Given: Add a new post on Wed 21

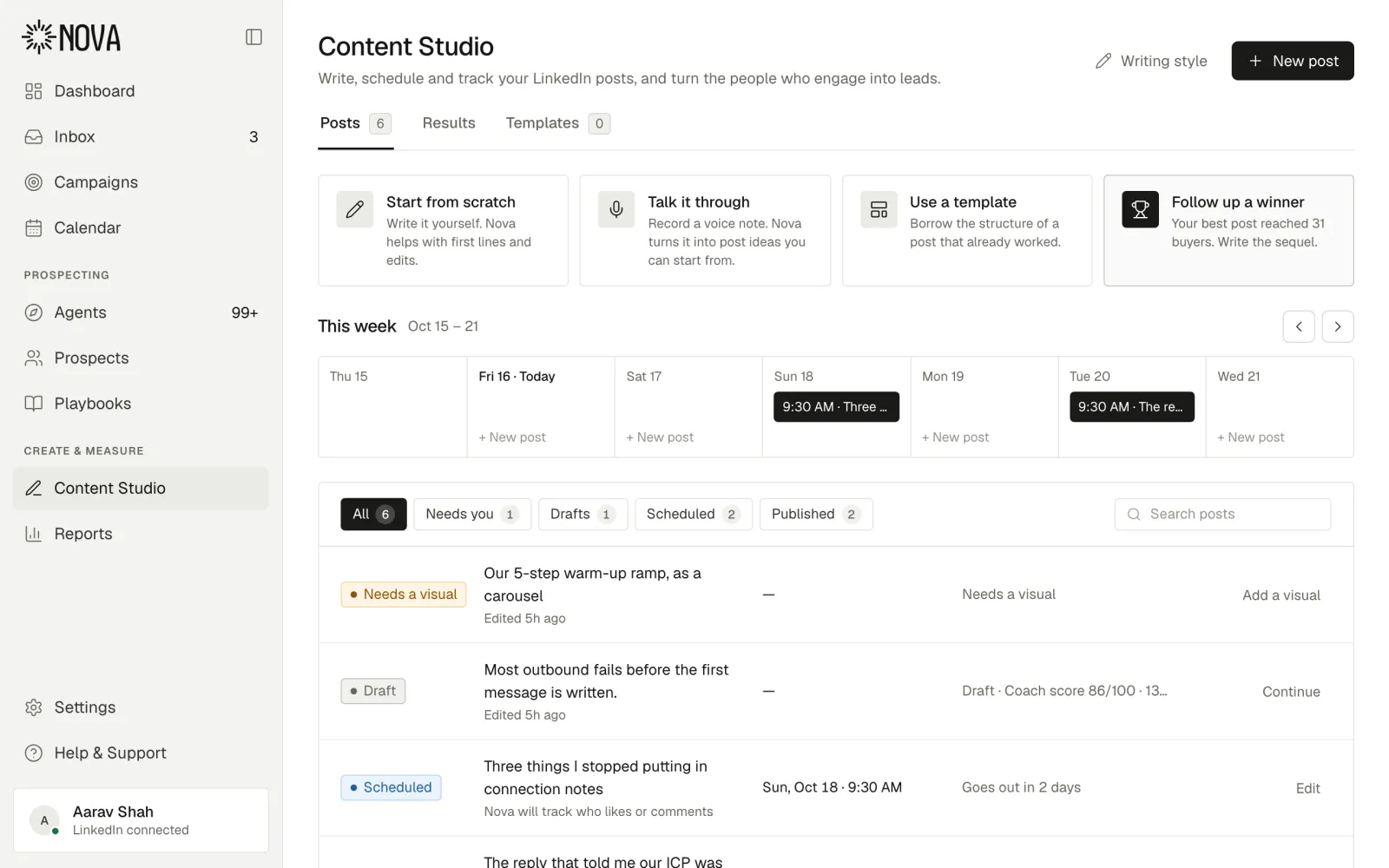Looking at the screenshot, I should (x=1251, y=437).
